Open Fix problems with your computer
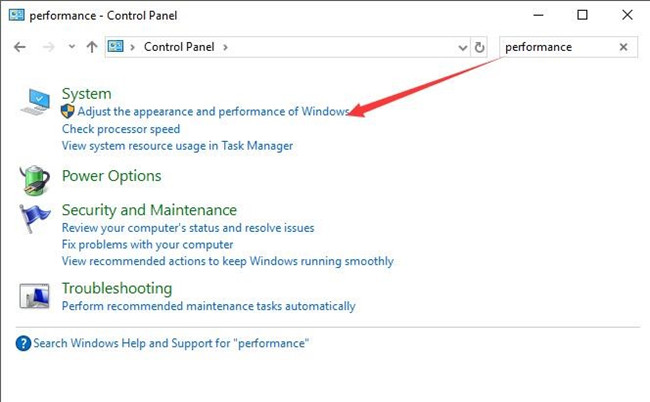This screenshot has width=650, height=402. tap(147, 245)
